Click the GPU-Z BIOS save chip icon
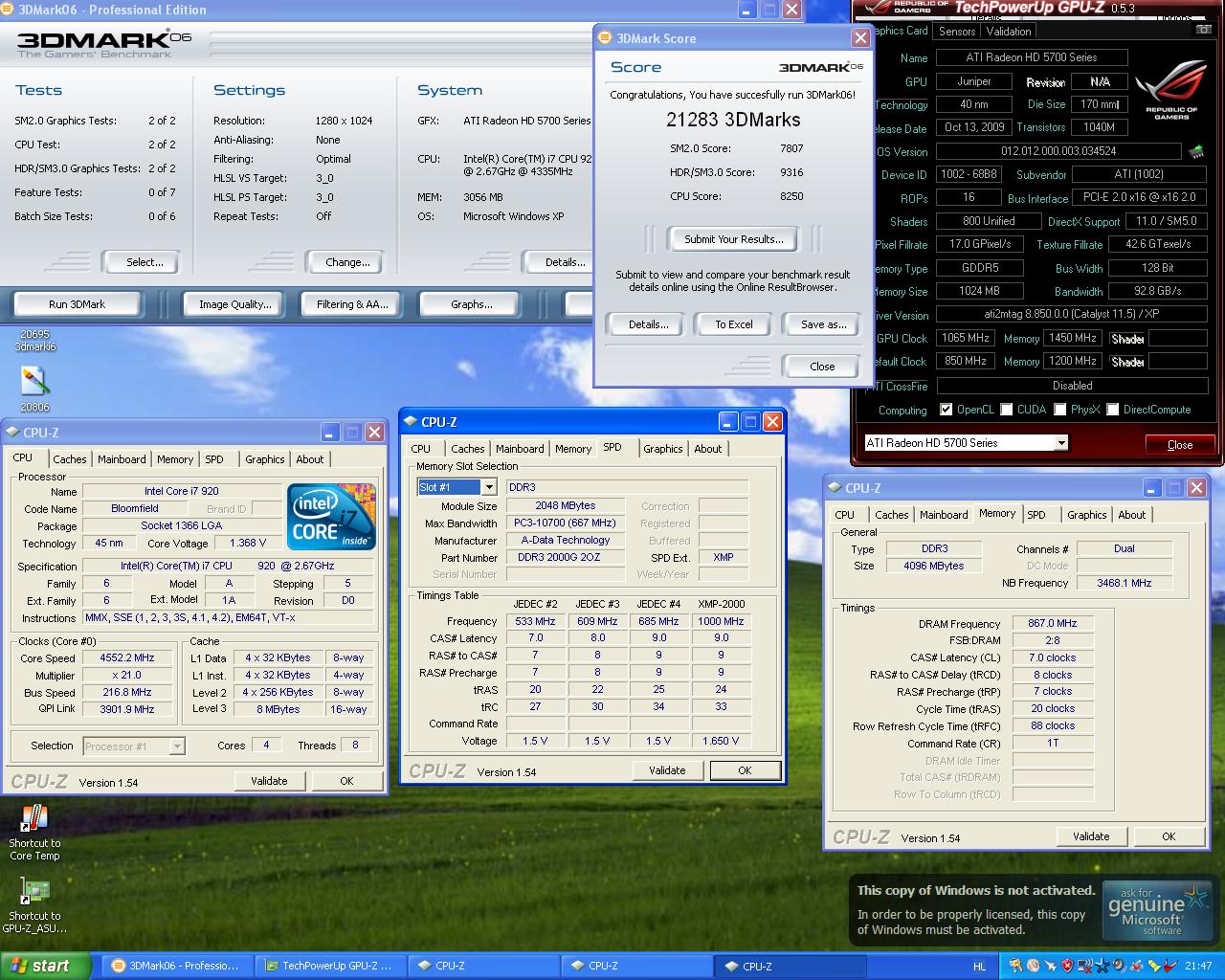Screen dimensions: 1225x980 point(1196,151)
